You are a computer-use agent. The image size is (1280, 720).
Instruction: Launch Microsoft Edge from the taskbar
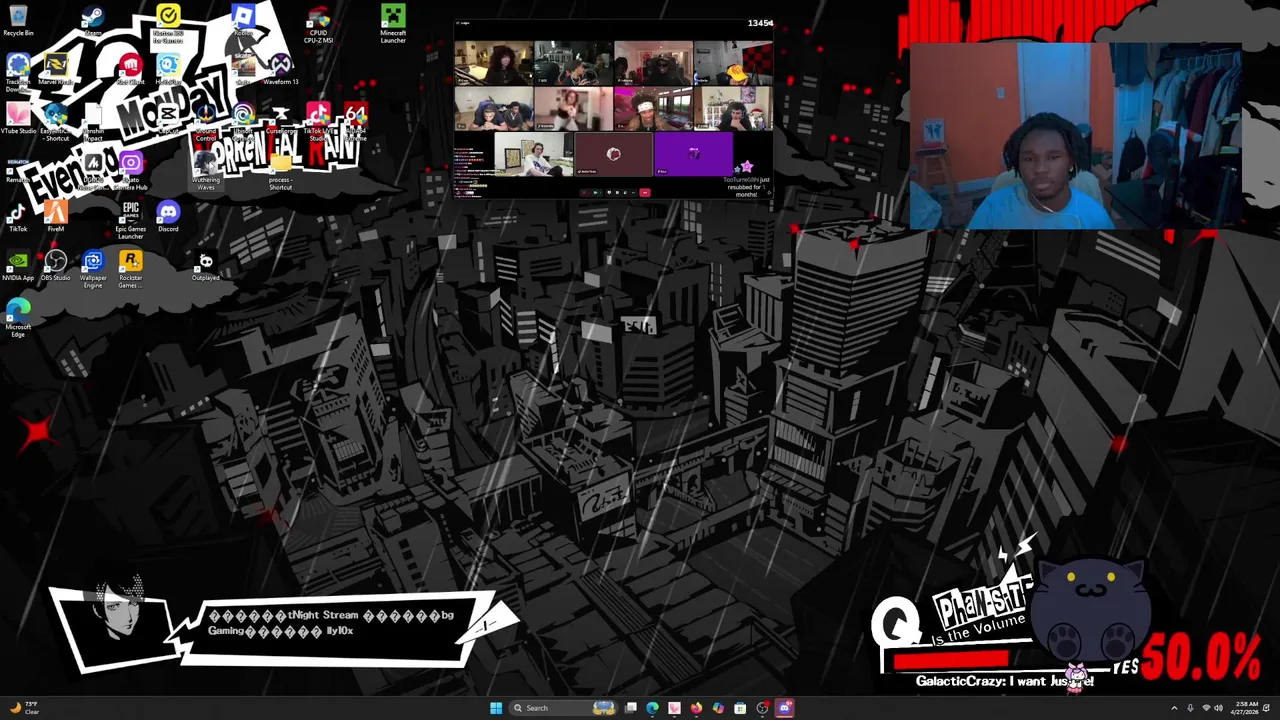[652, 708]
